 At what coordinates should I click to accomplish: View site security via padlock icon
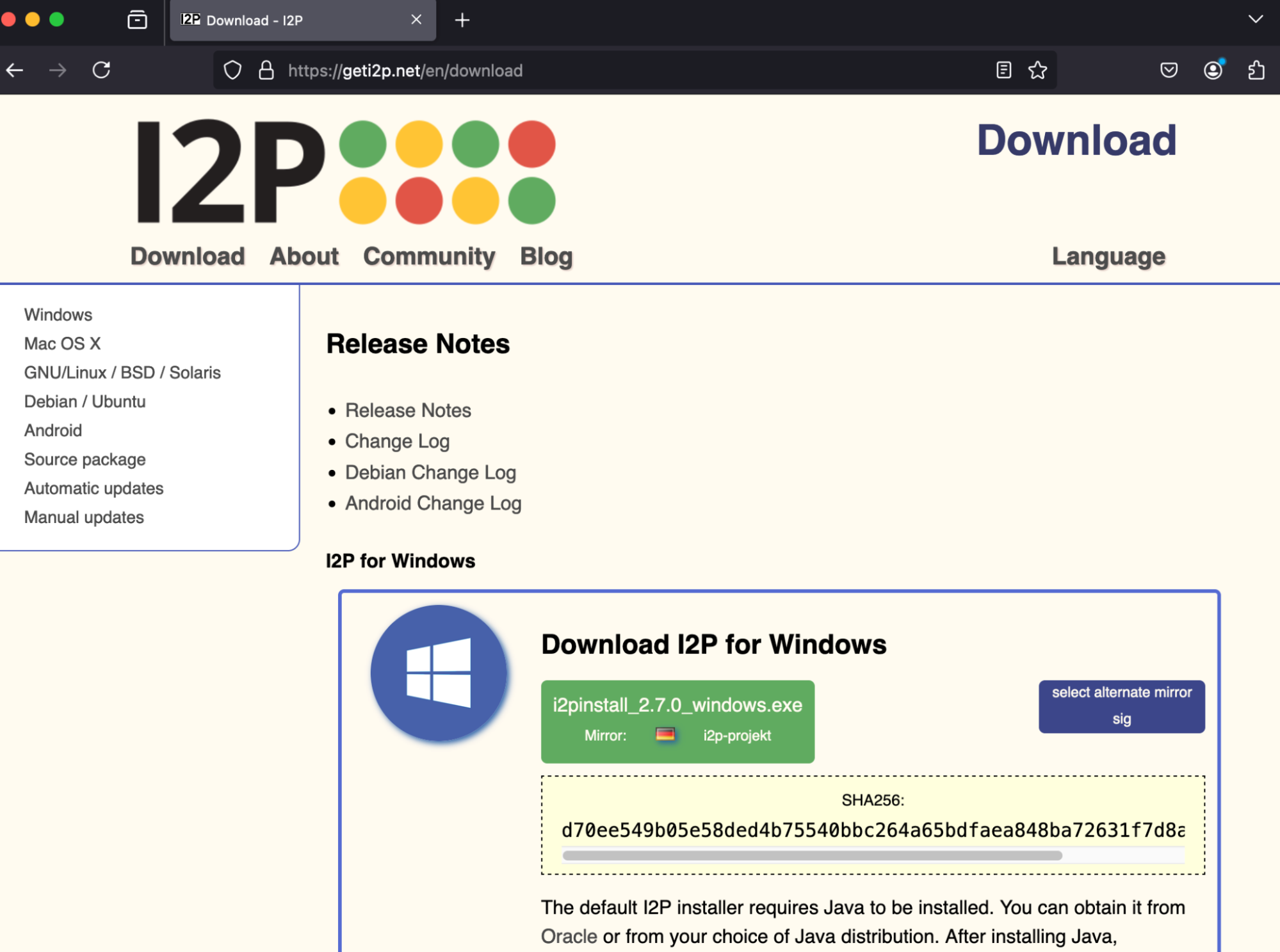(x=266, y=70)
